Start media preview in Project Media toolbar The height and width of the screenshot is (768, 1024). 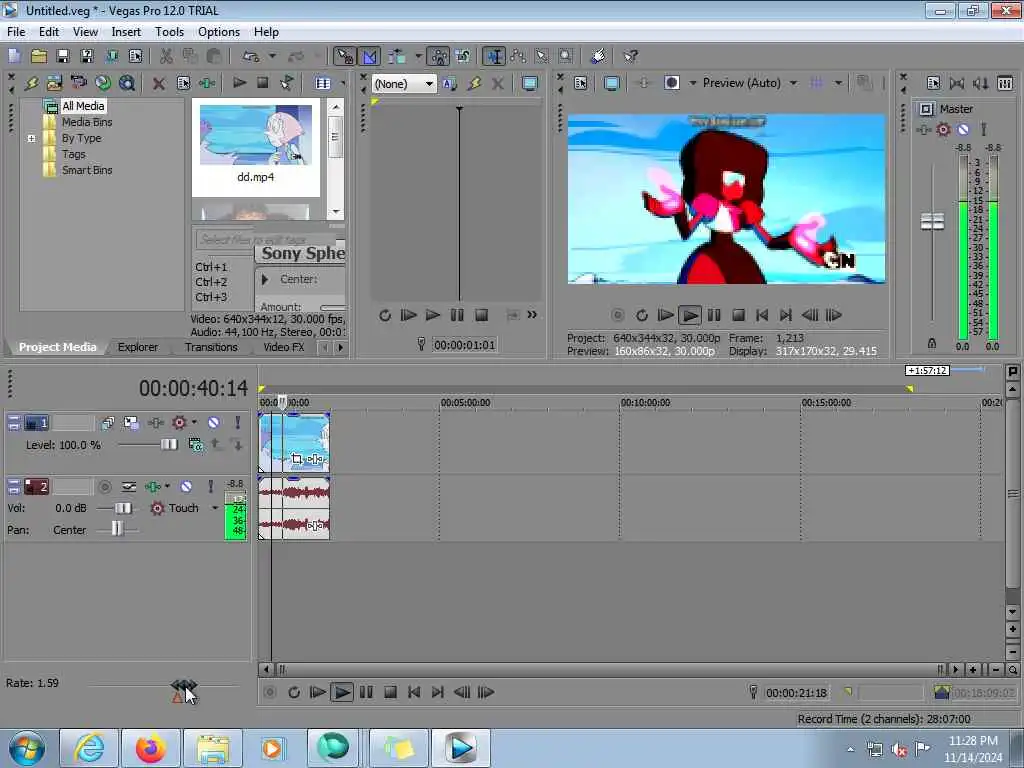(x=239, y=83)
